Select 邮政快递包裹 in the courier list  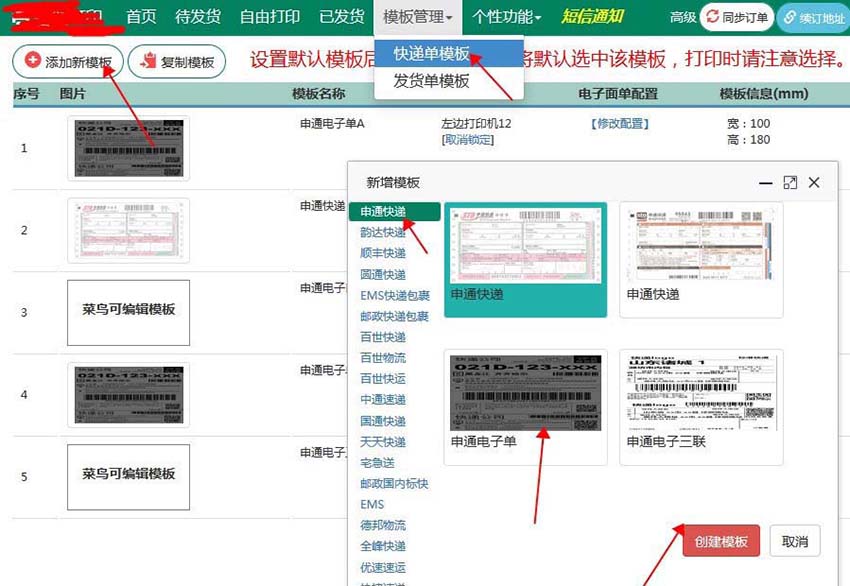coord(394,317)
